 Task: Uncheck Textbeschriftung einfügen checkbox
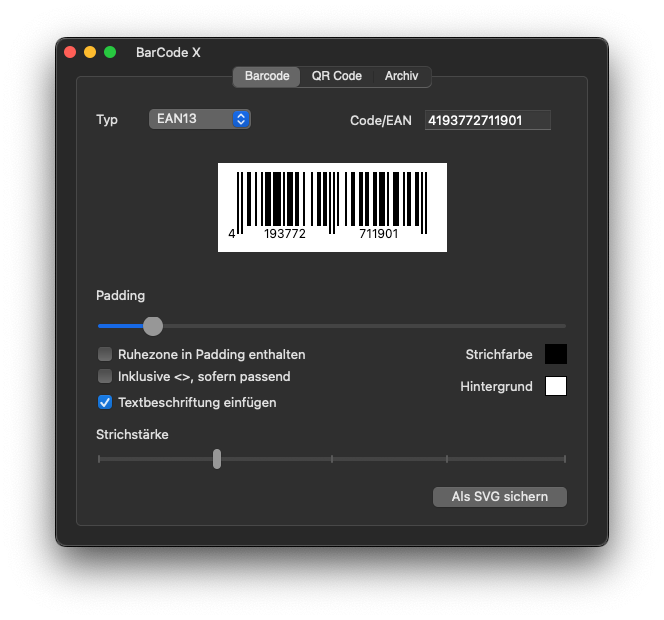(105, 402)
